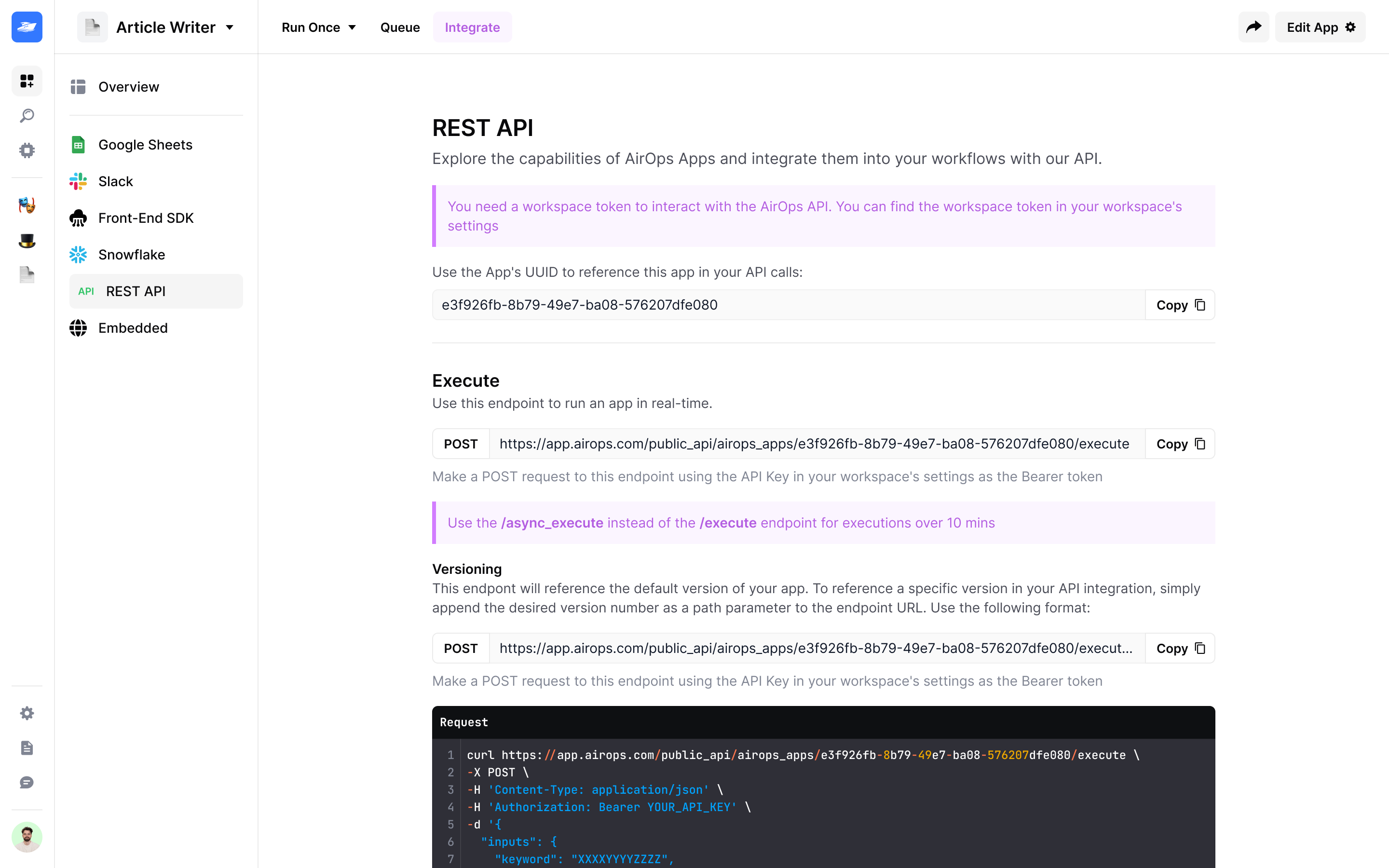Click the share arrow icon

(1253, 27)
